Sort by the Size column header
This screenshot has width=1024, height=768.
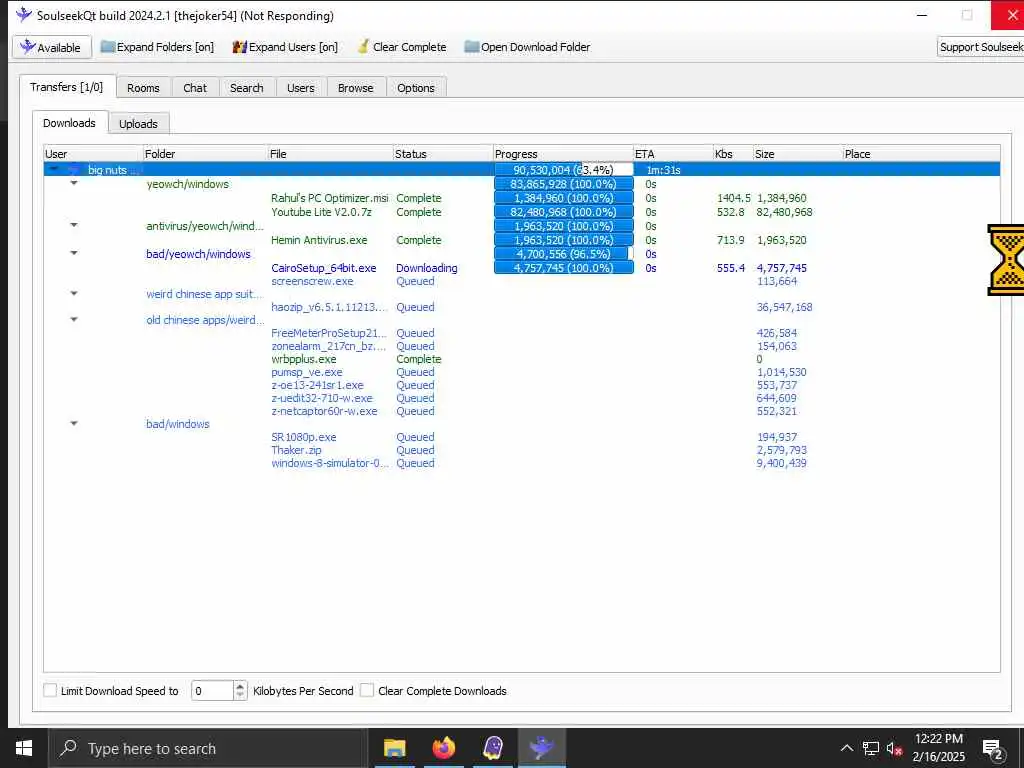coord(798,154)
